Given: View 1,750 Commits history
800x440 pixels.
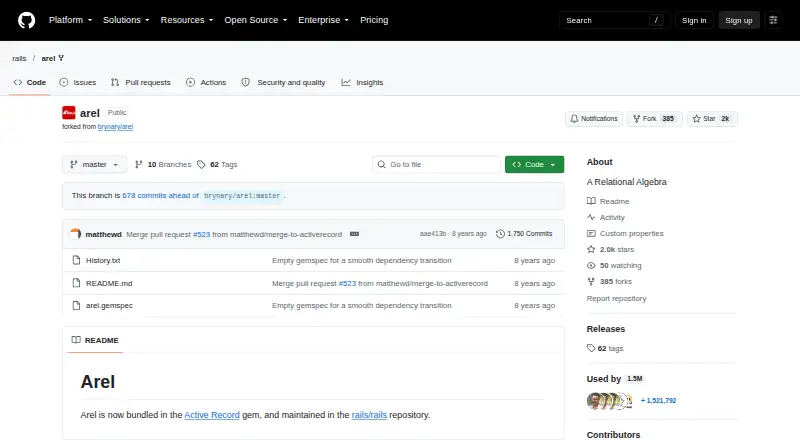Looking at the screenshot, I should 524,234.
